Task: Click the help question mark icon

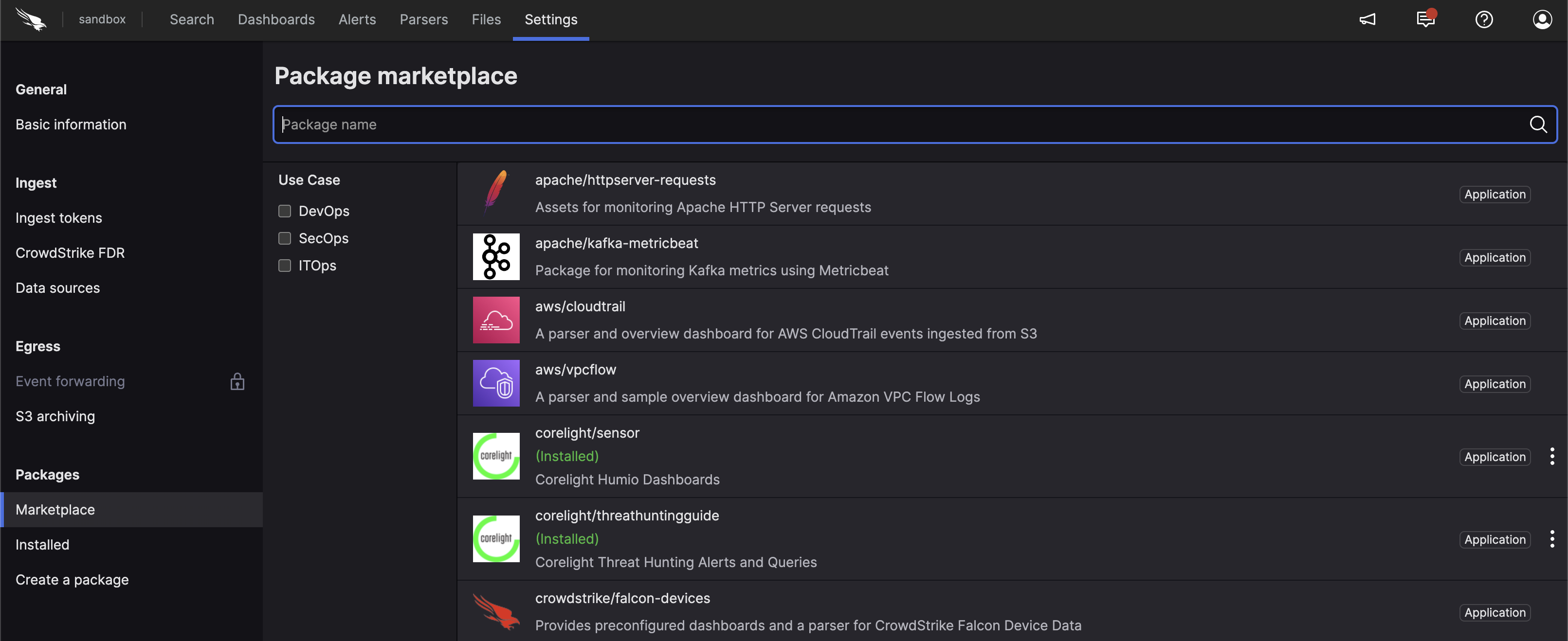Action: point(1484,19)
